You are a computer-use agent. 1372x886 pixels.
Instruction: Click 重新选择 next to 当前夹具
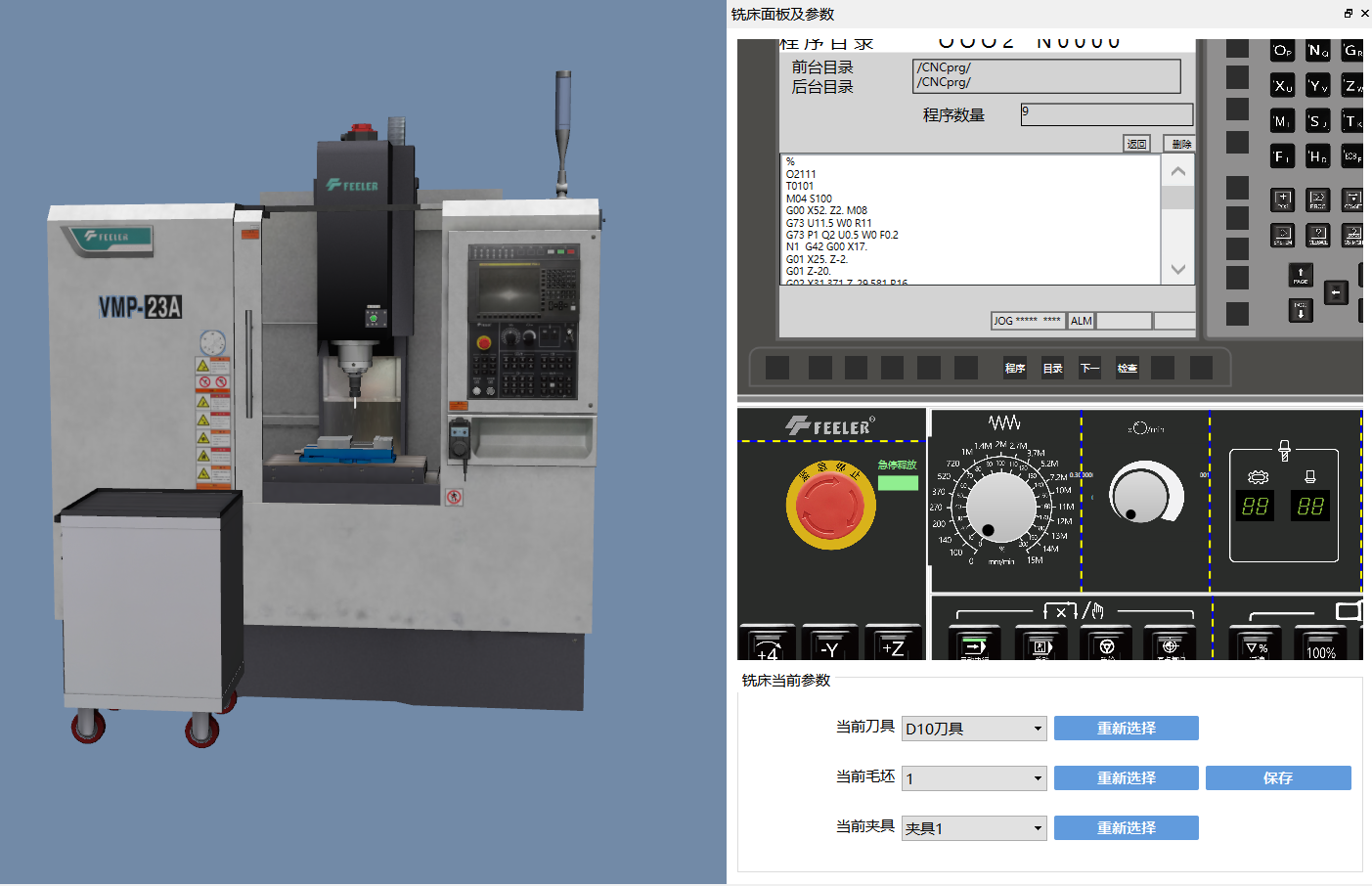(1127, 828)
